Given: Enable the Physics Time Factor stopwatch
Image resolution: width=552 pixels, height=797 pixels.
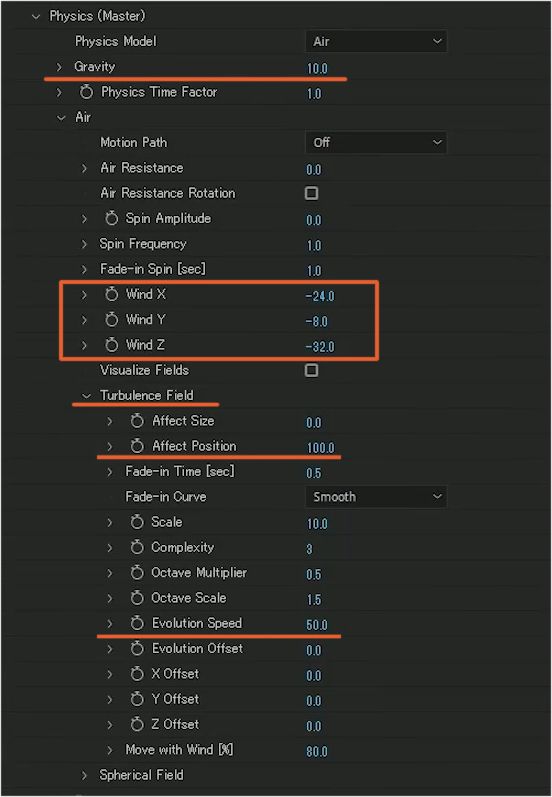Looking at the screenshot, I should coord(86,92).
